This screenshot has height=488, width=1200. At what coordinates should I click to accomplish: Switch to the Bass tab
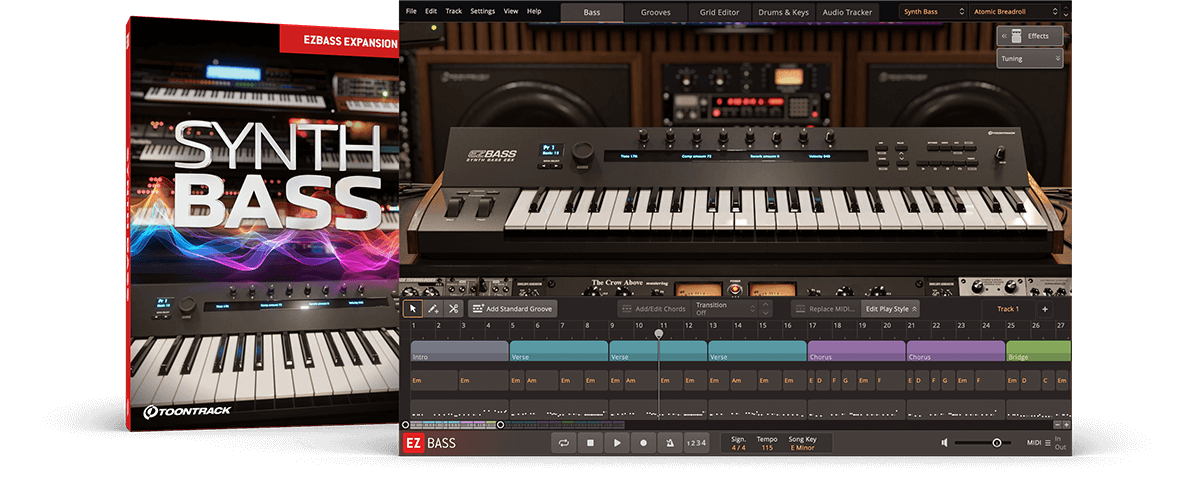[x=592, y=11]
